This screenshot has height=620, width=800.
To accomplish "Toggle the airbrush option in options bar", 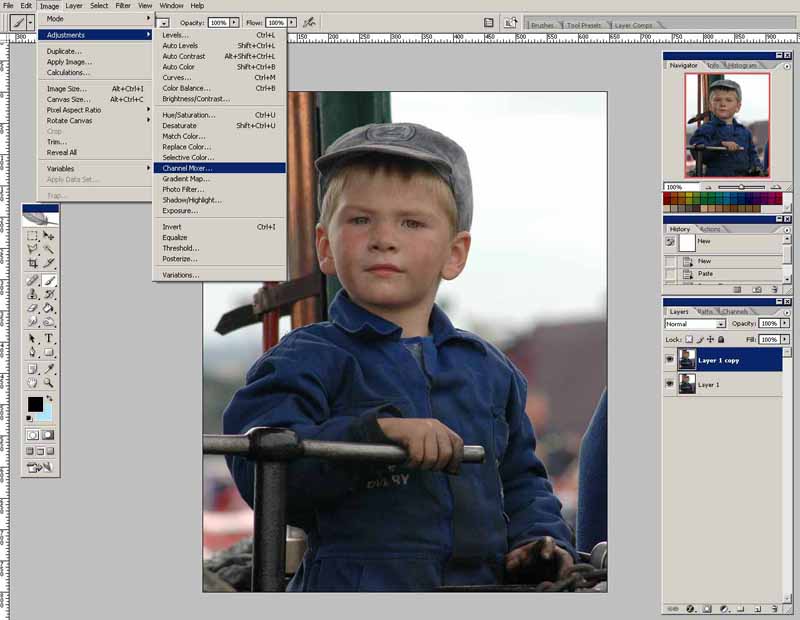I will click(x=309, y=22).
